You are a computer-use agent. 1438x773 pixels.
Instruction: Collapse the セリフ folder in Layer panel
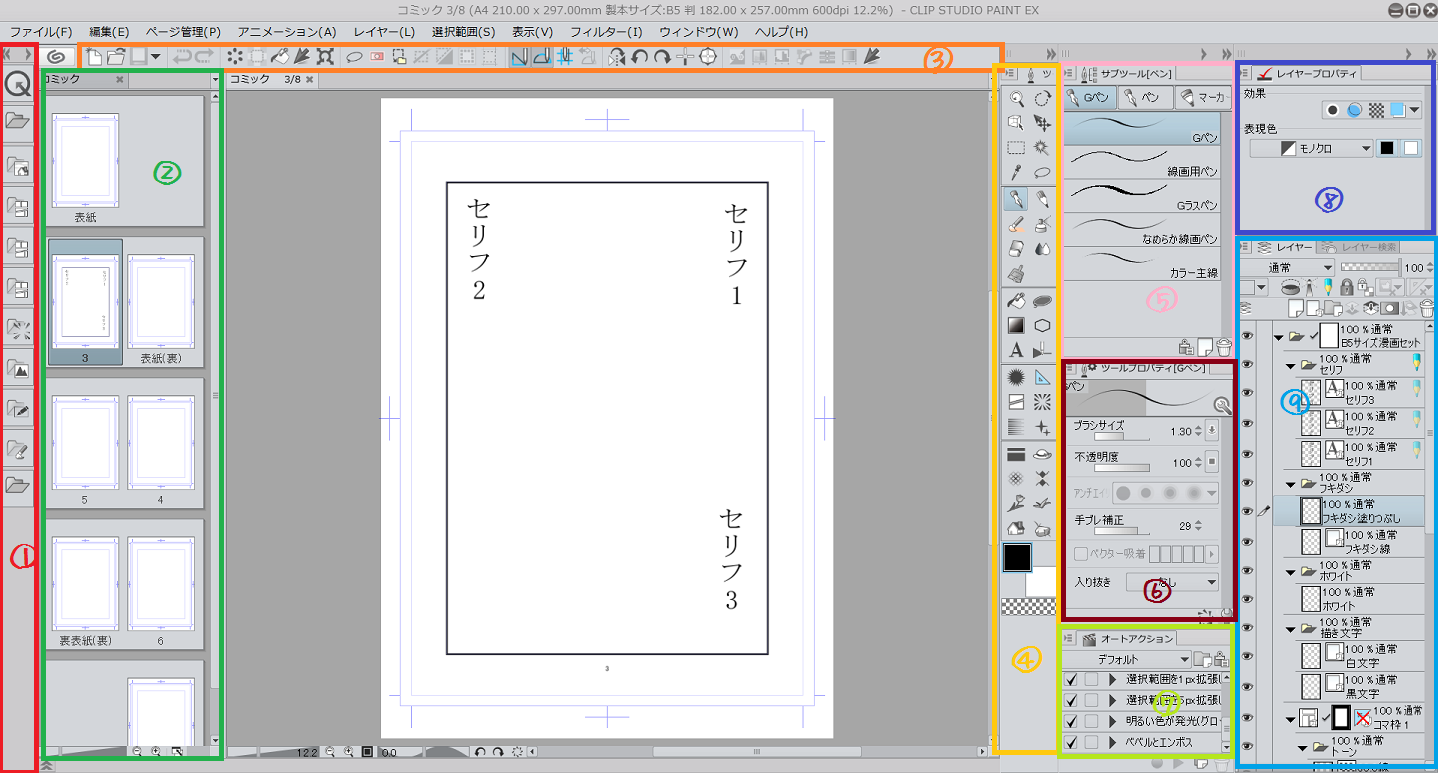[x=1290, y=367]
